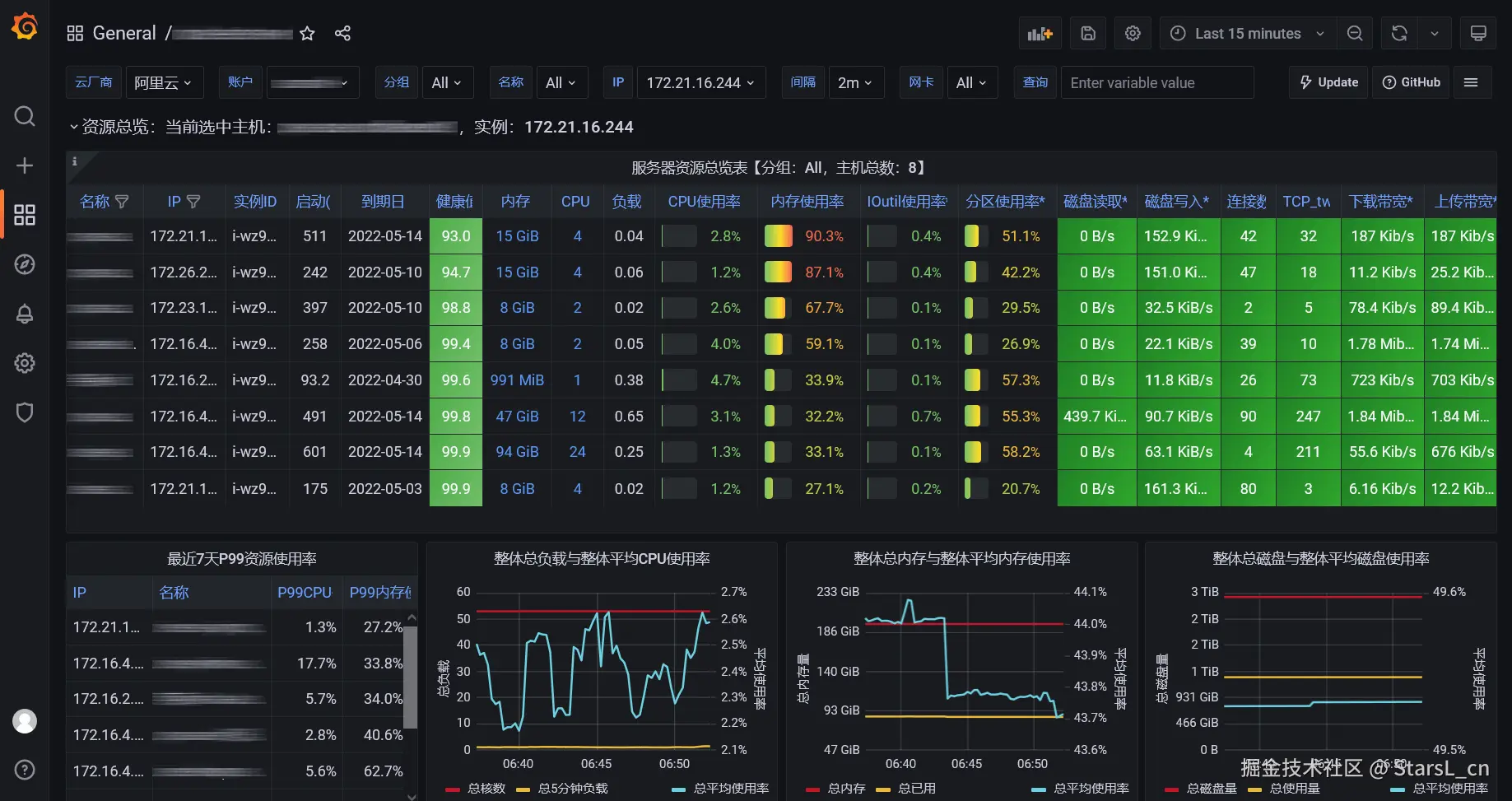This screenshot has width=1512, height=801.
Task: Sort table by CPU使用率 column header
Action: (x=704, y=202)
